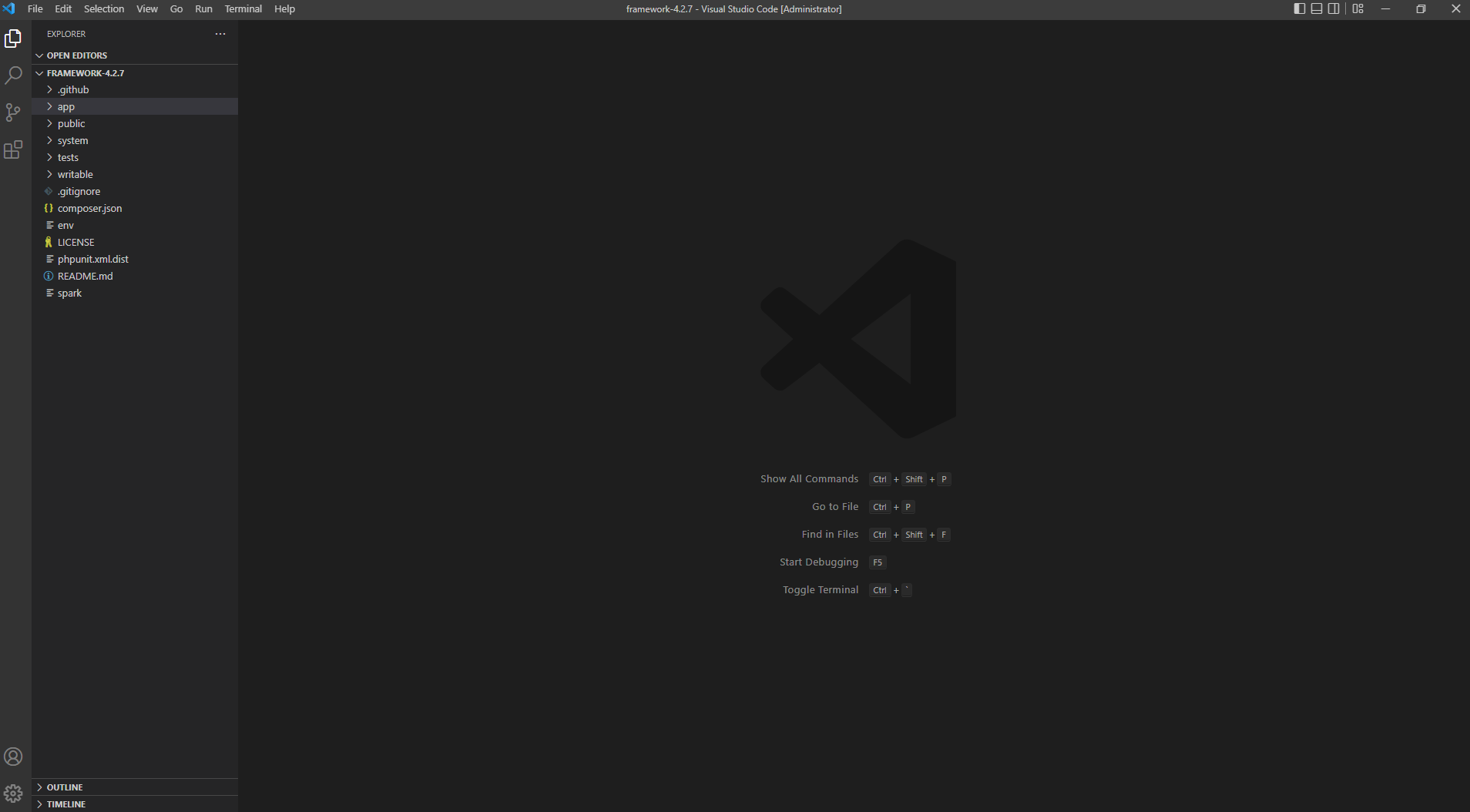The height and width of the screenshot is (812, 1470).
Task: Open the Manage gear icon
Action: (13, 794)
